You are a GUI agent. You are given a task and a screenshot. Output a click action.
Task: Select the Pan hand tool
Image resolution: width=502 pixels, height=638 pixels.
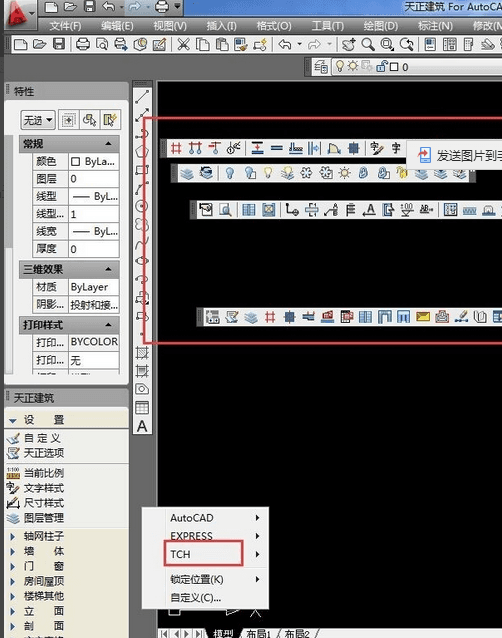pyautogui.click(x=348, y=44)
